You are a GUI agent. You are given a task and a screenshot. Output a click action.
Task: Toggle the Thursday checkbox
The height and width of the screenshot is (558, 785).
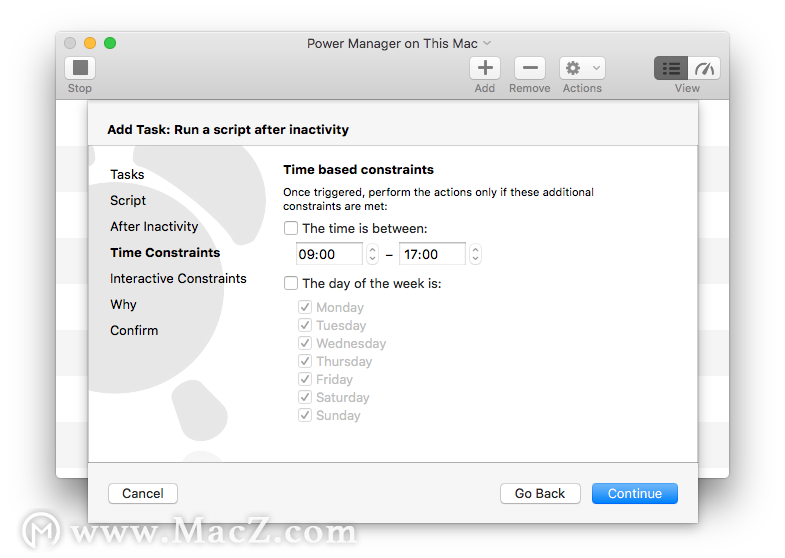coord(305,361)
